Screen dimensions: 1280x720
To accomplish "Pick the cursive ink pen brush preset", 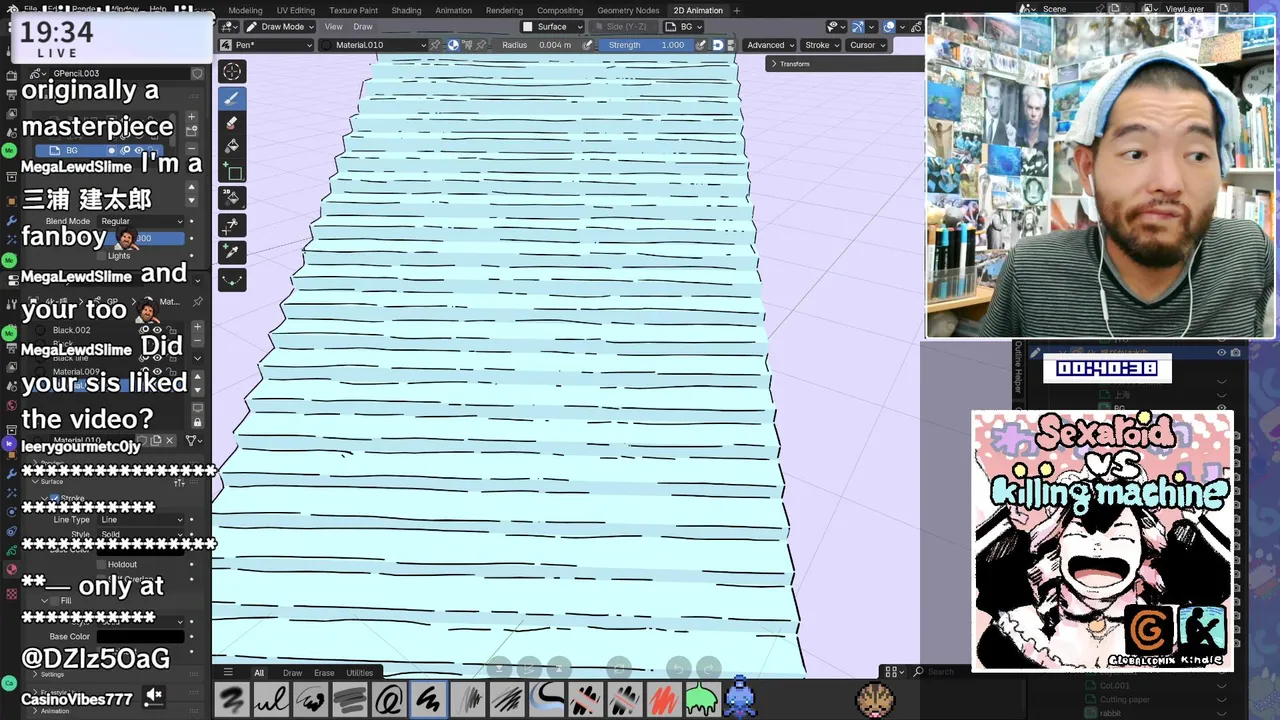I will pos(270,699).
